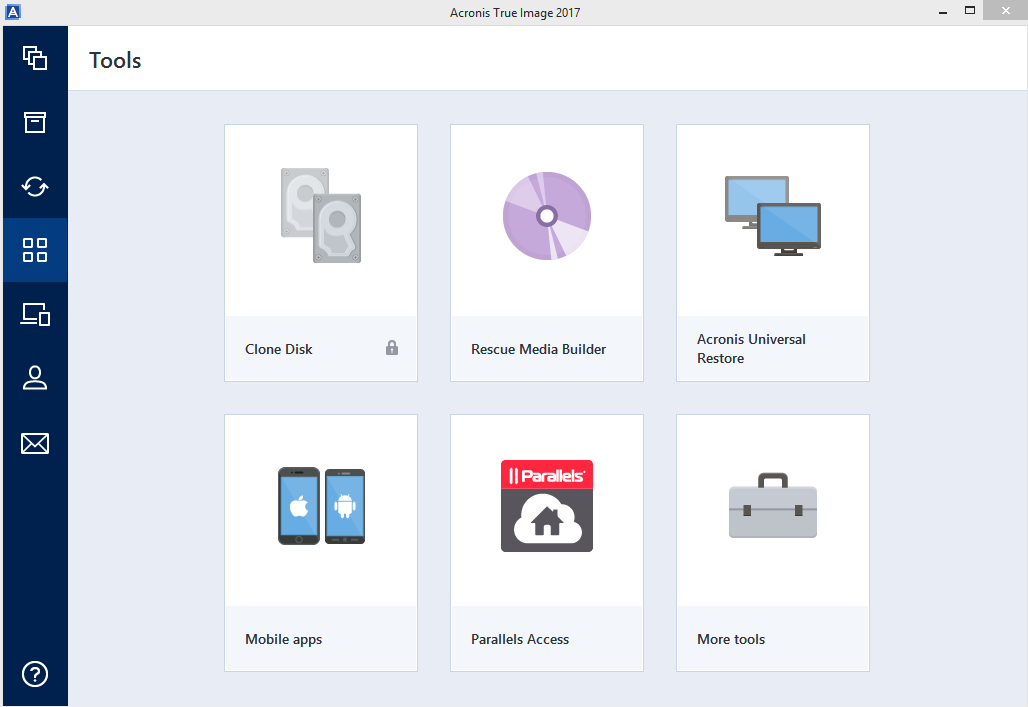1028x707 pixels.
Task: Click the Acronis app icon in title bar
Action: (12, 12)
